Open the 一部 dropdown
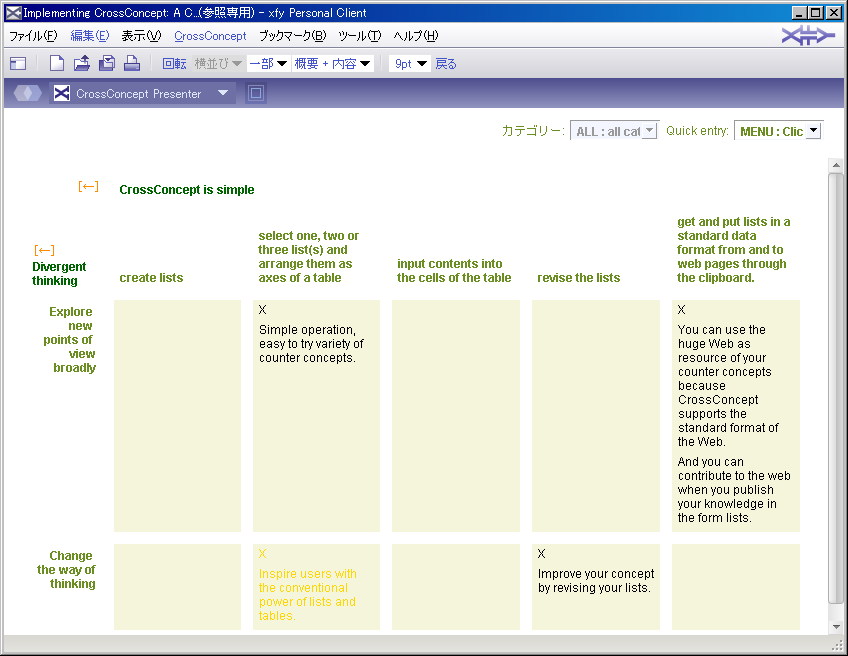 tap(268, 64)
